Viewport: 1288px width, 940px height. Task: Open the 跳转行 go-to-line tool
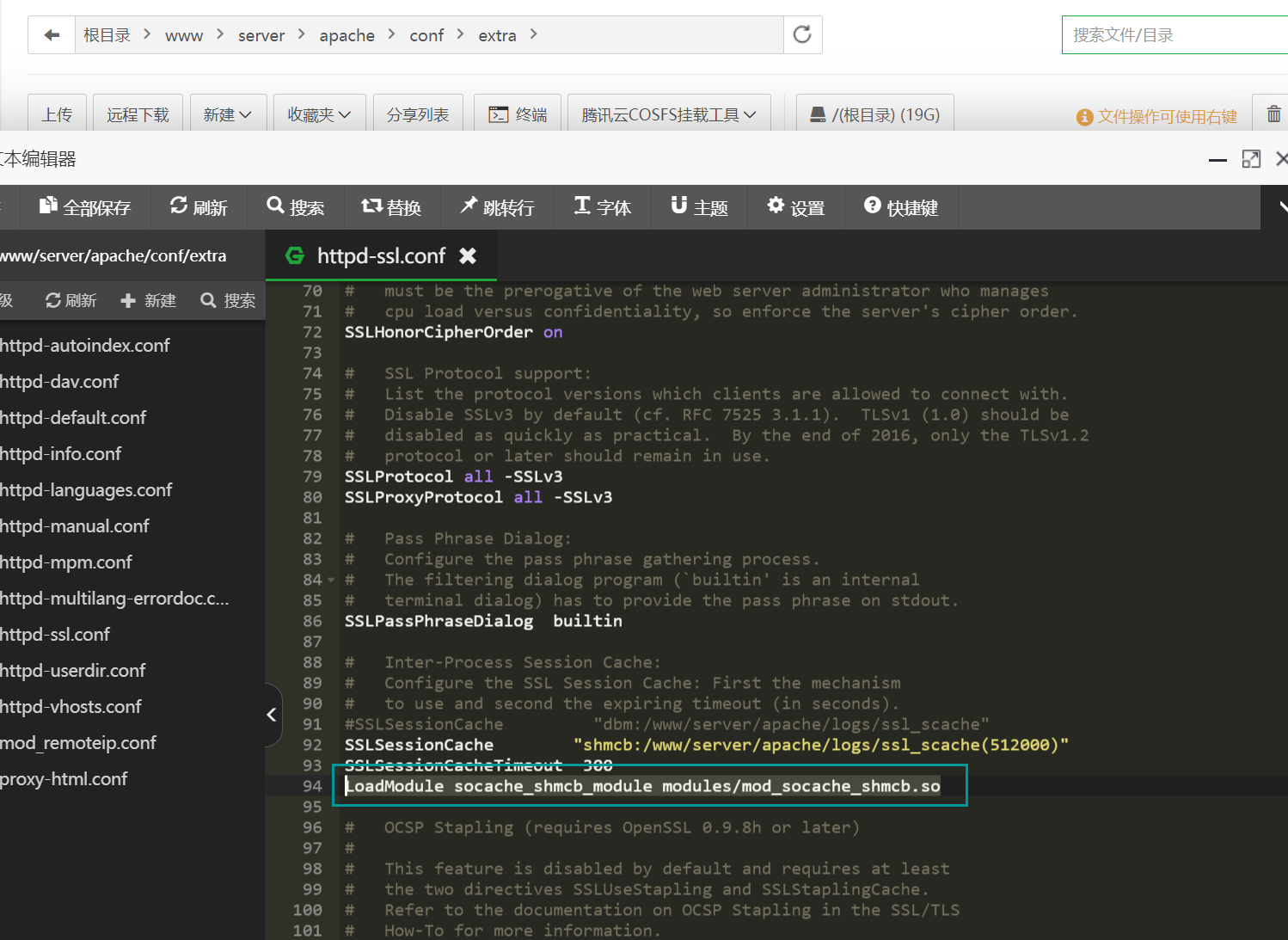coord(497,207)
